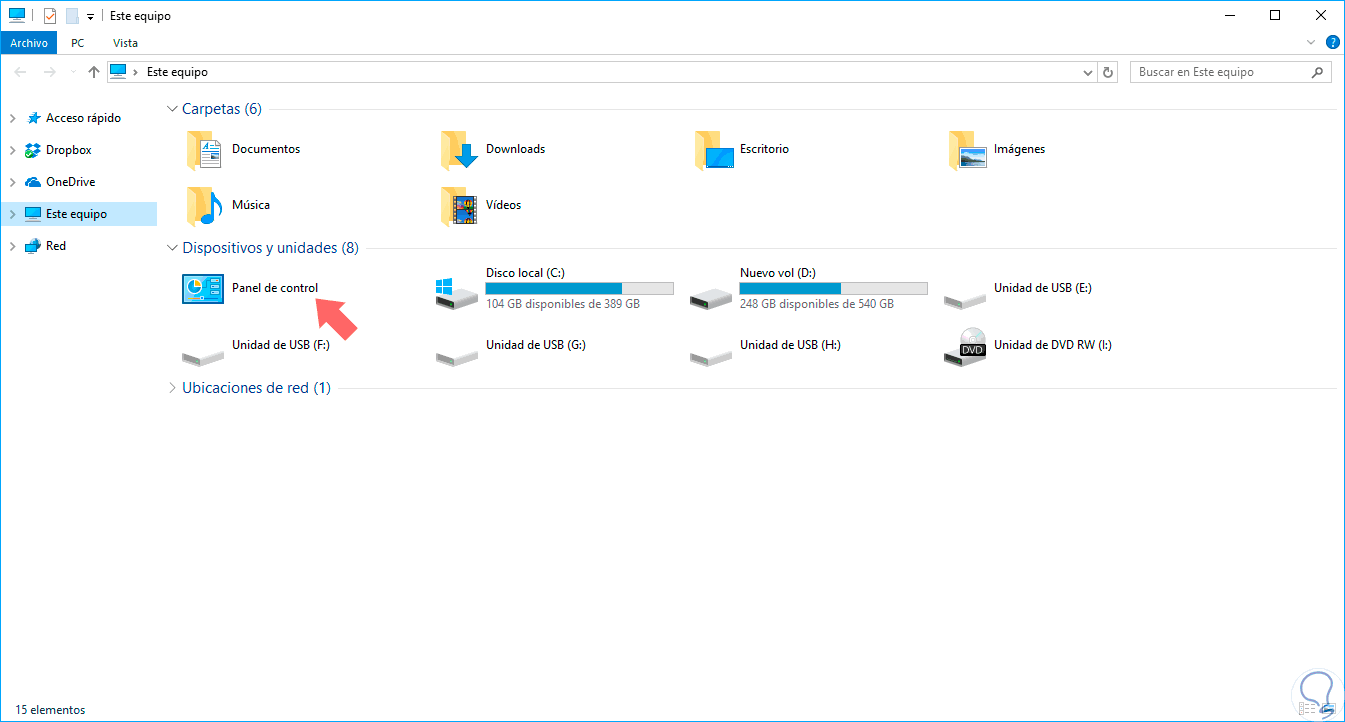Collapse the Carpetas (6) group
The height and width of the screenshot is (722, 1345).
pyautogui.click(x=172, y=109)
